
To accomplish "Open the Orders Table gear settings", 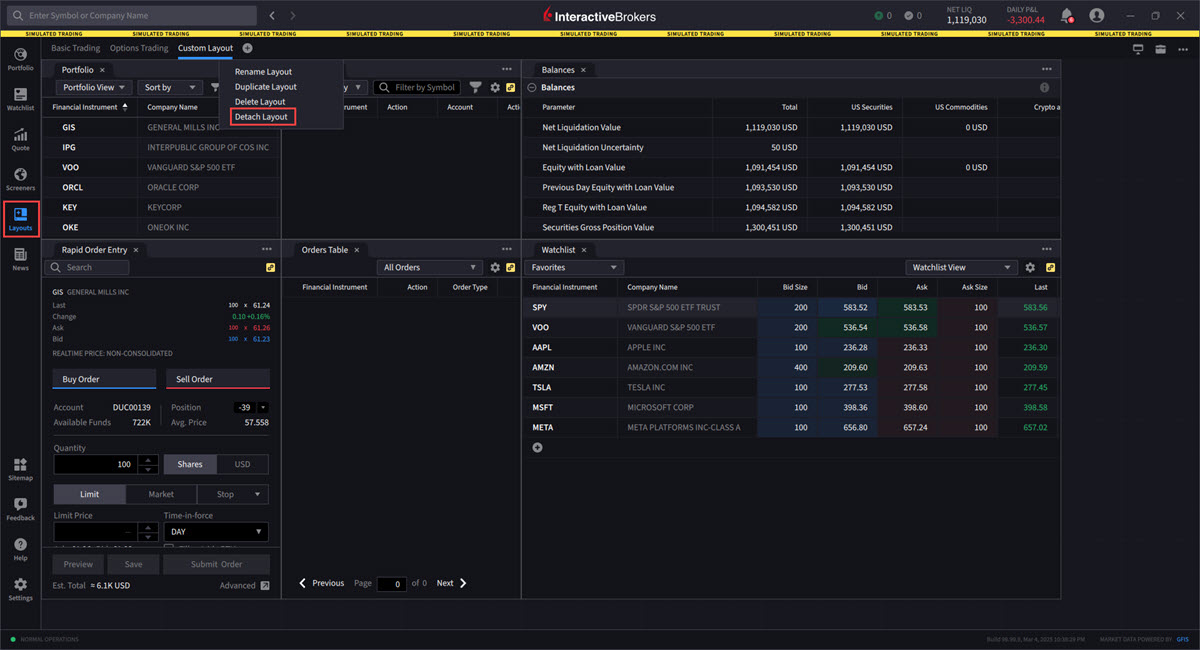I will coord(494,267).
